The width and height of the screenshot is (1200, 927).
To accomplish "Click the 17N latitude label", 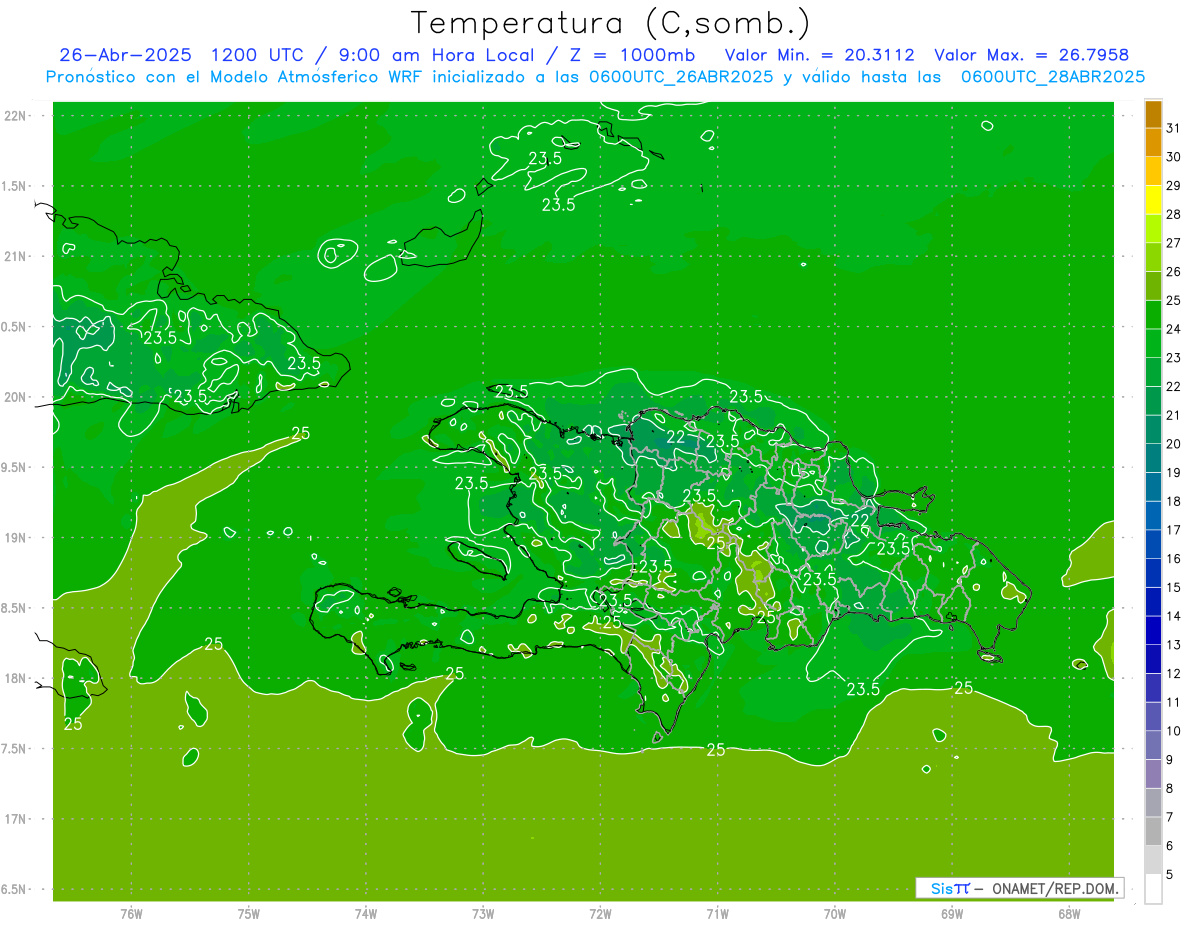I will click(14, 819).
